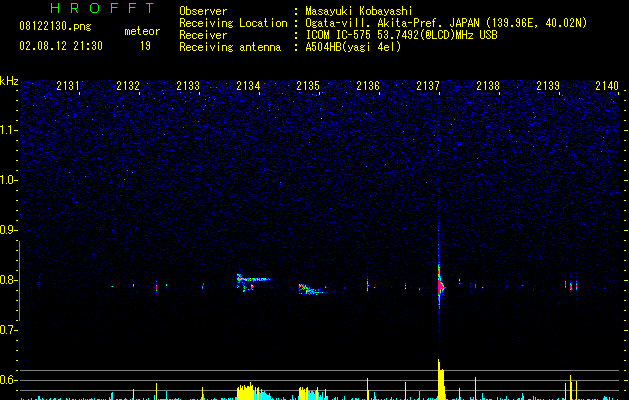The width and height of the screenshot is (629, 400).
Task: Click the meteor echo cluster near 2135
Action: tap(312, 289)
